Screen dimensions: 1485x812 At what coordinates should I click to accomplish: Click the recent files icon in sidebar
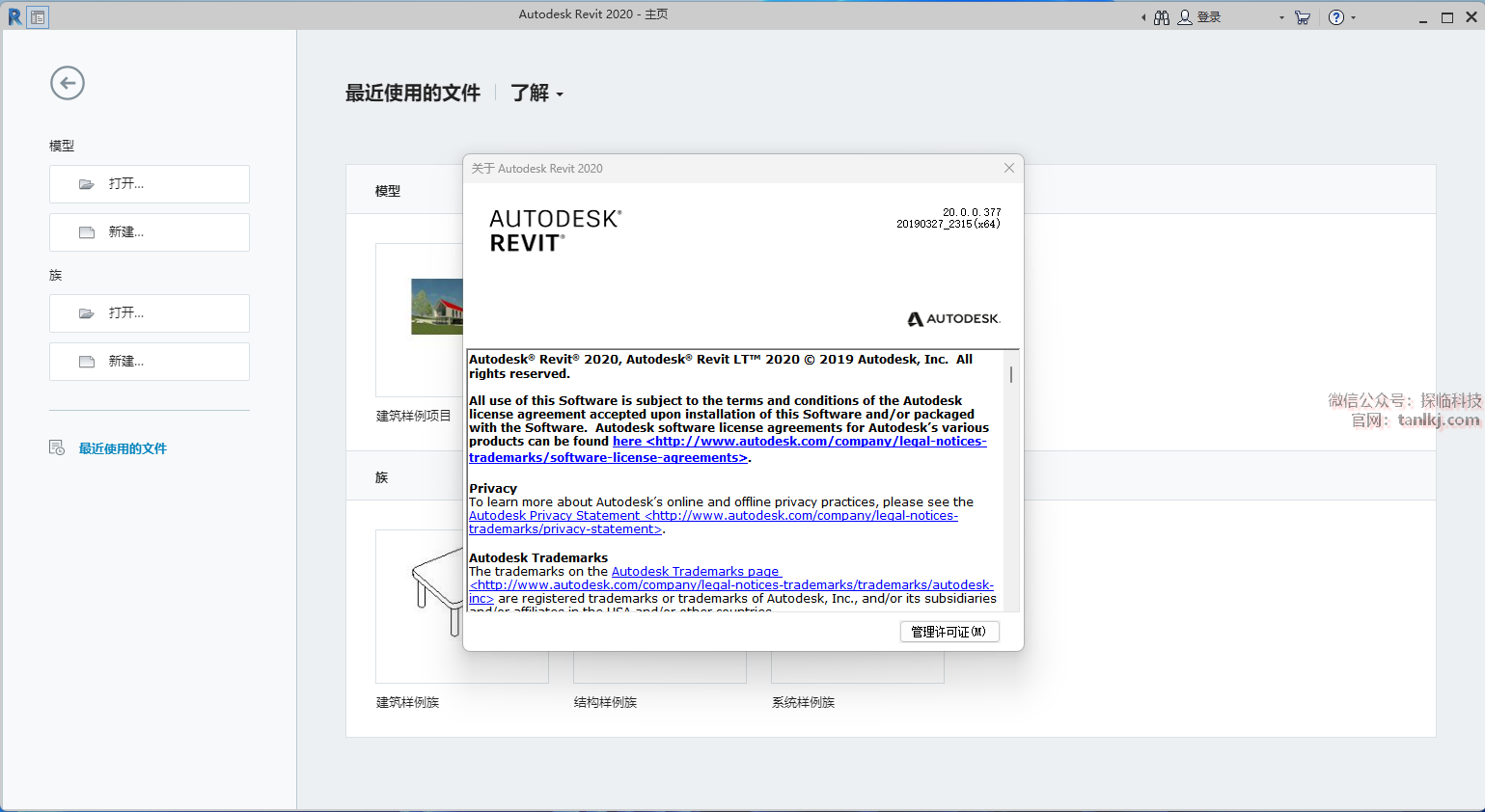[57, 447]
